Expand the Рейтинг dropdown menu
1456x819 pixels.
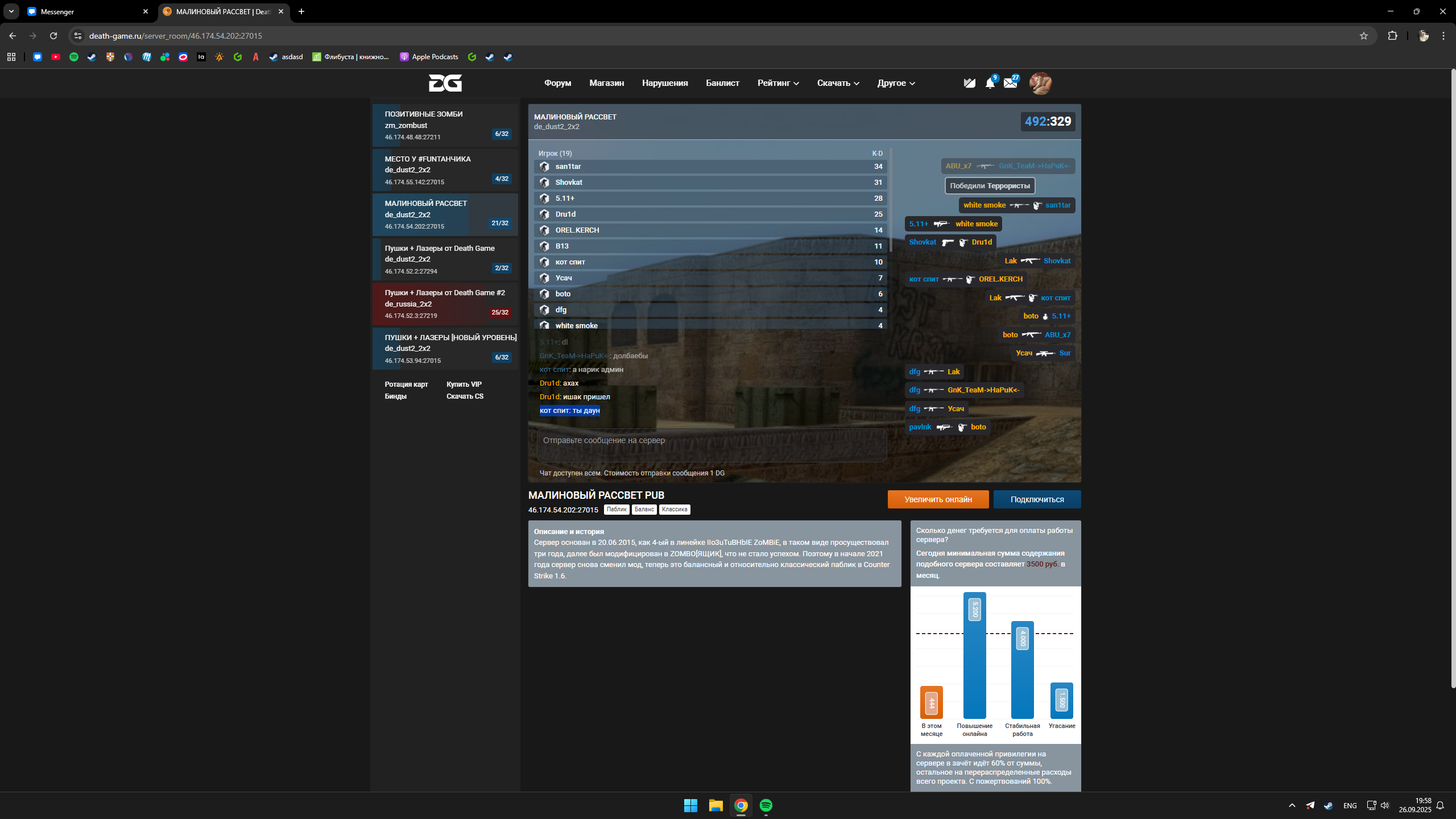coord(778,83)
